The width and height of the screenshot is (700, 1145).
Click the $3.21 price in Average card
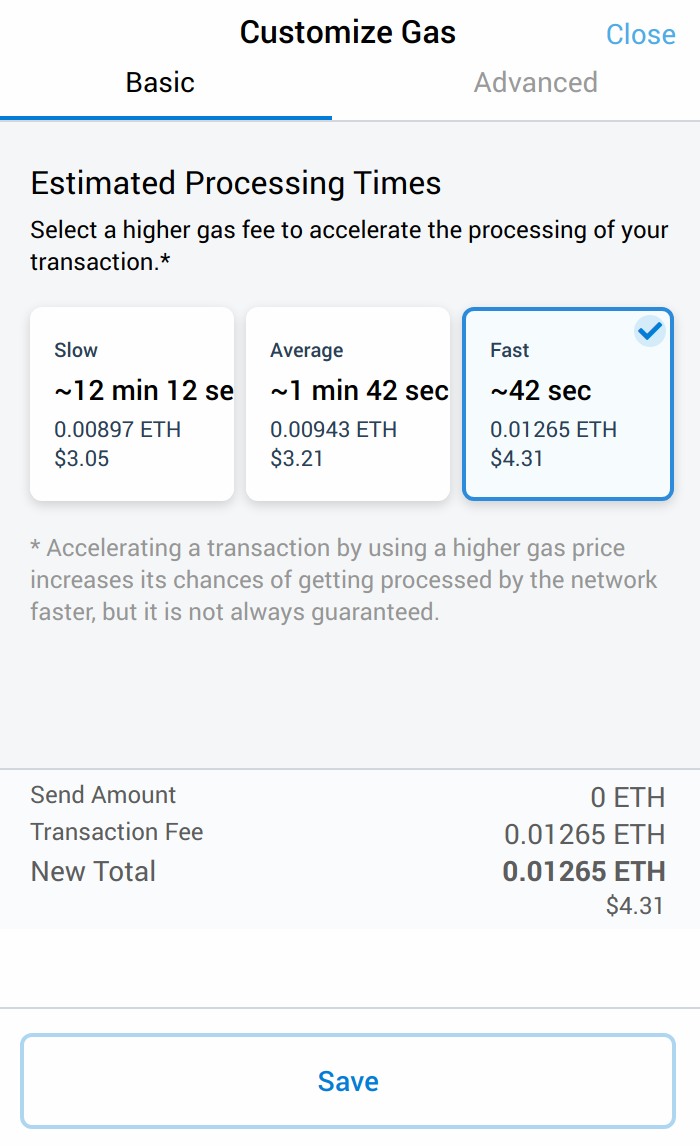[297, 459]
